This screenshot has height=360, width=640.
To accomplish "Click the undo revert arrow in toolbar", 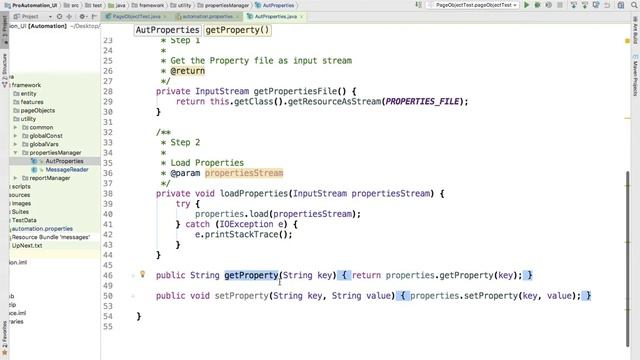I will [x=607, y=5].
